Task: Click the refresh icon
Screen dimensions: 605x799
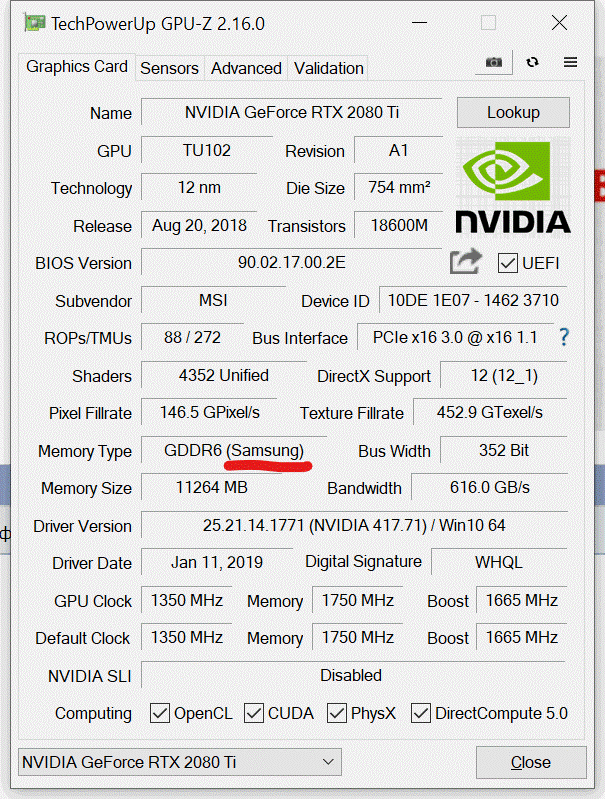Action: coord(532,62)
